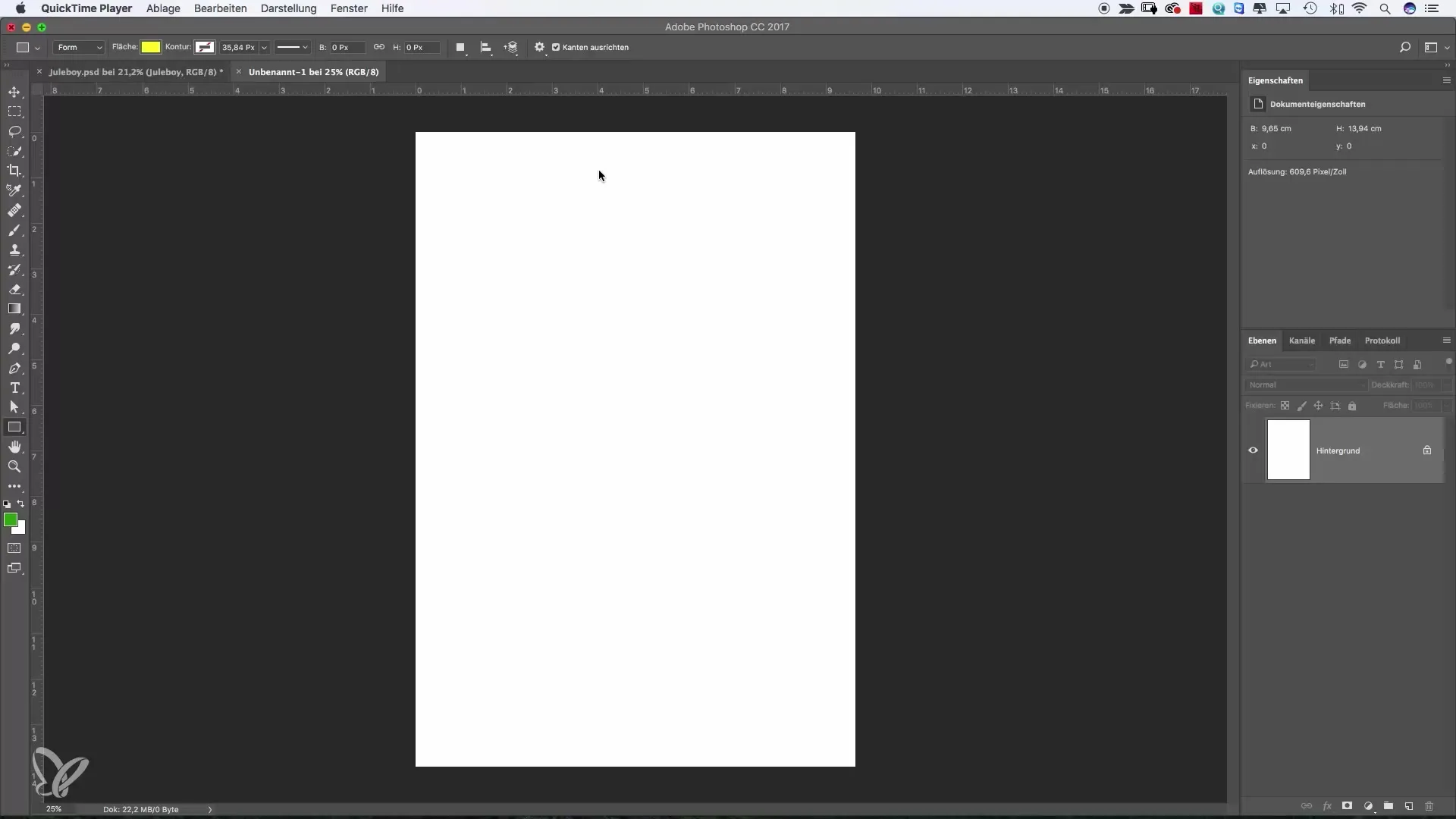Select the Move tool

(14, 92)
